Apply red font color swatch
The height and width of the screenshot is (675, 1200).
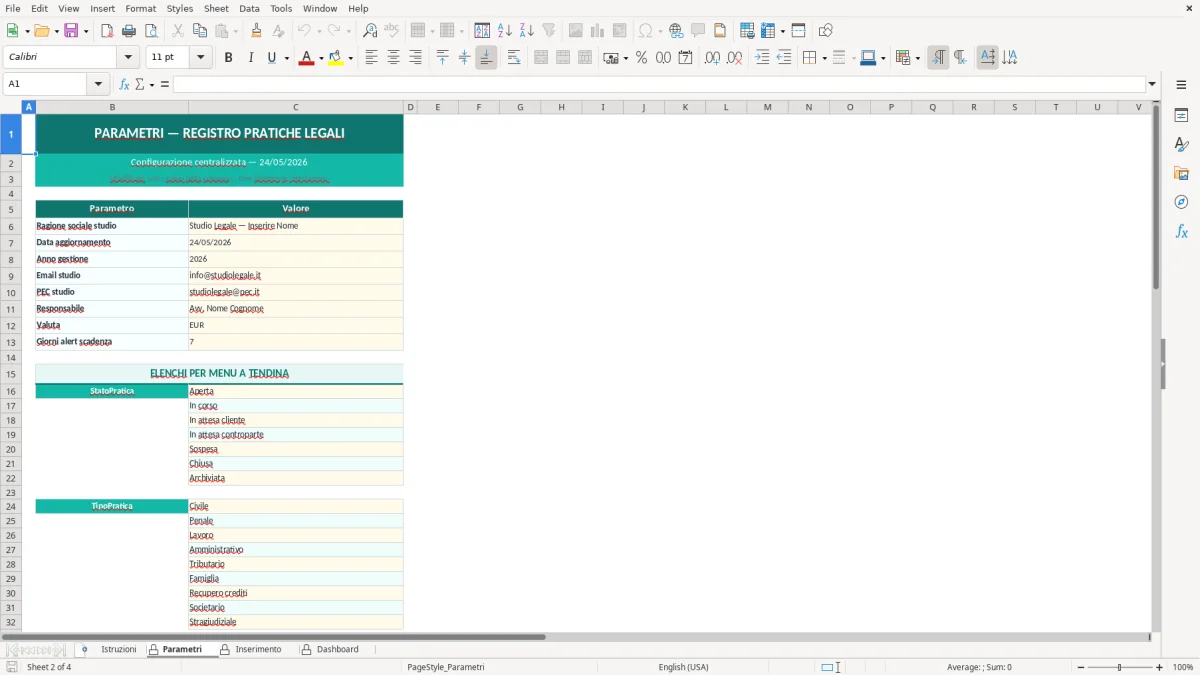click(306, 58)
